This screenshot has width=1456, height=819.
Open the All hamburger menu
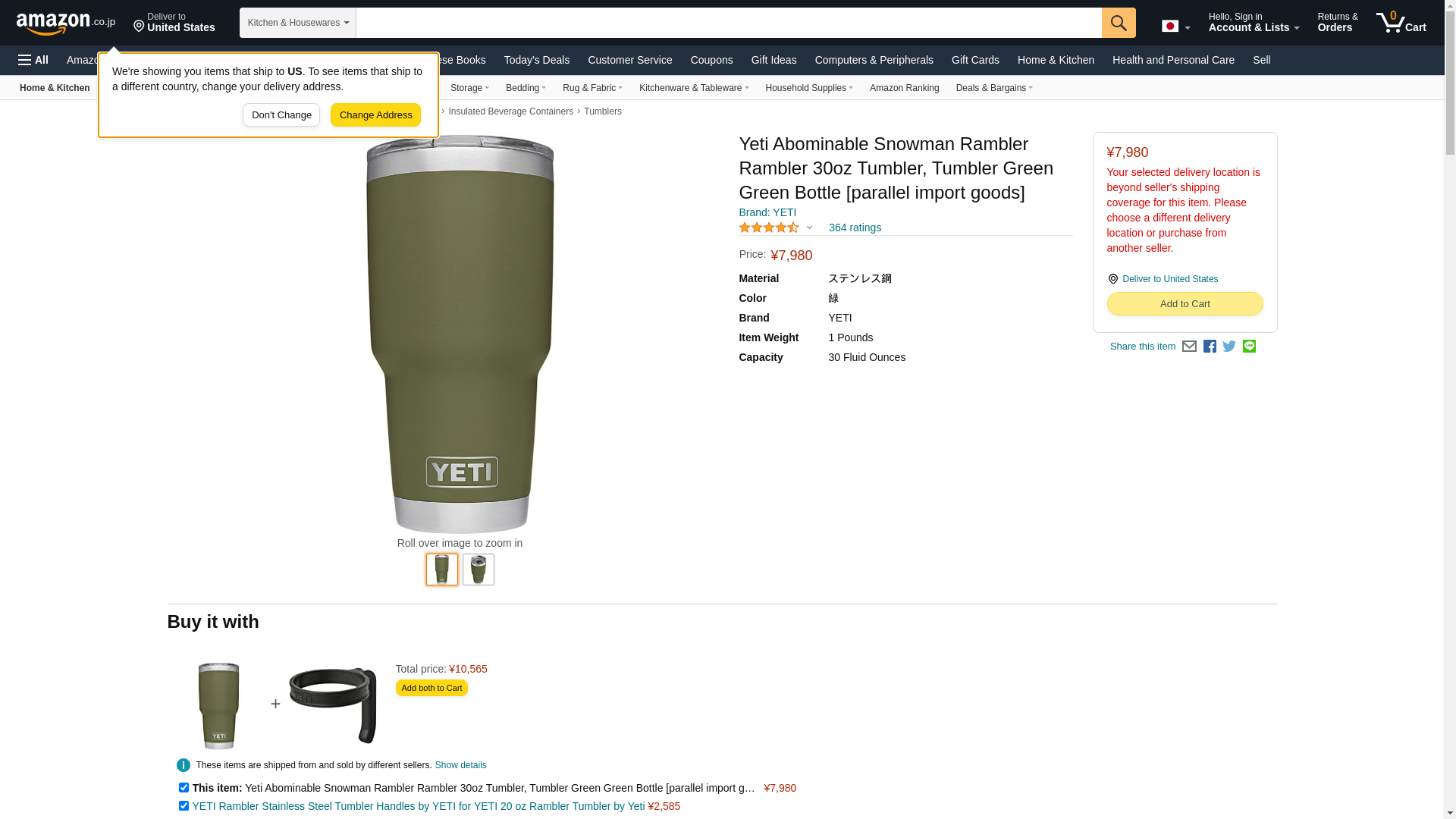33,60
